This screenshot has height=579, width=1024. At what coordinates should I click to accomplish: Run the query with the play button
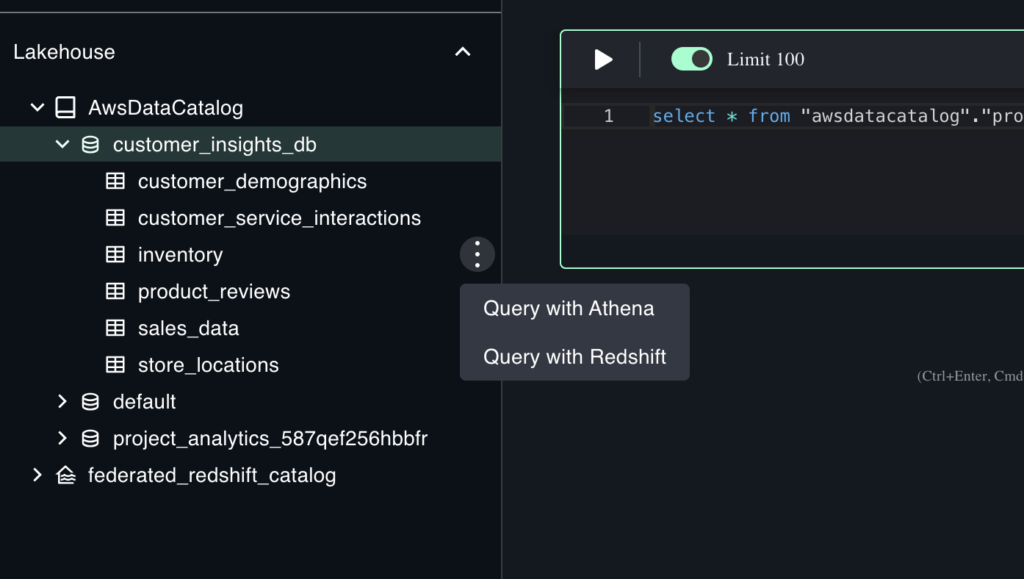(x=603, y=59)
